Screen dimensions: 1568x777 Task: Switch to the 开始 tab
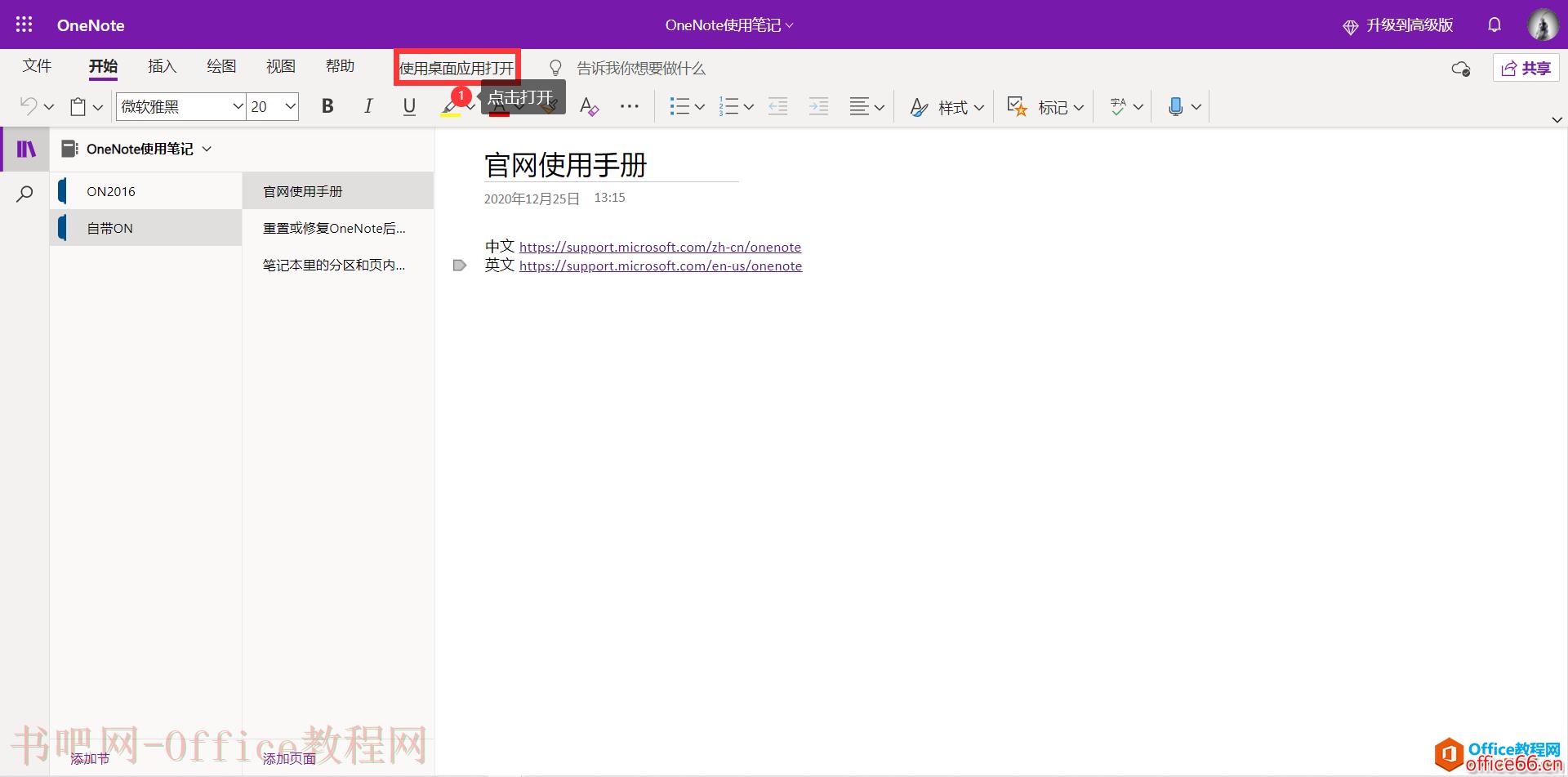[103, 66]
